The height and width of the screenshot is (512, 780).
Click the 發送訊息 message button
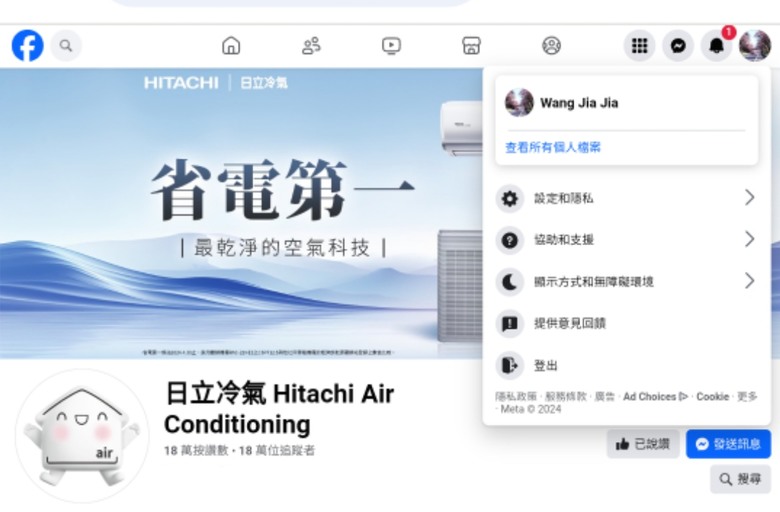[728, 444]
